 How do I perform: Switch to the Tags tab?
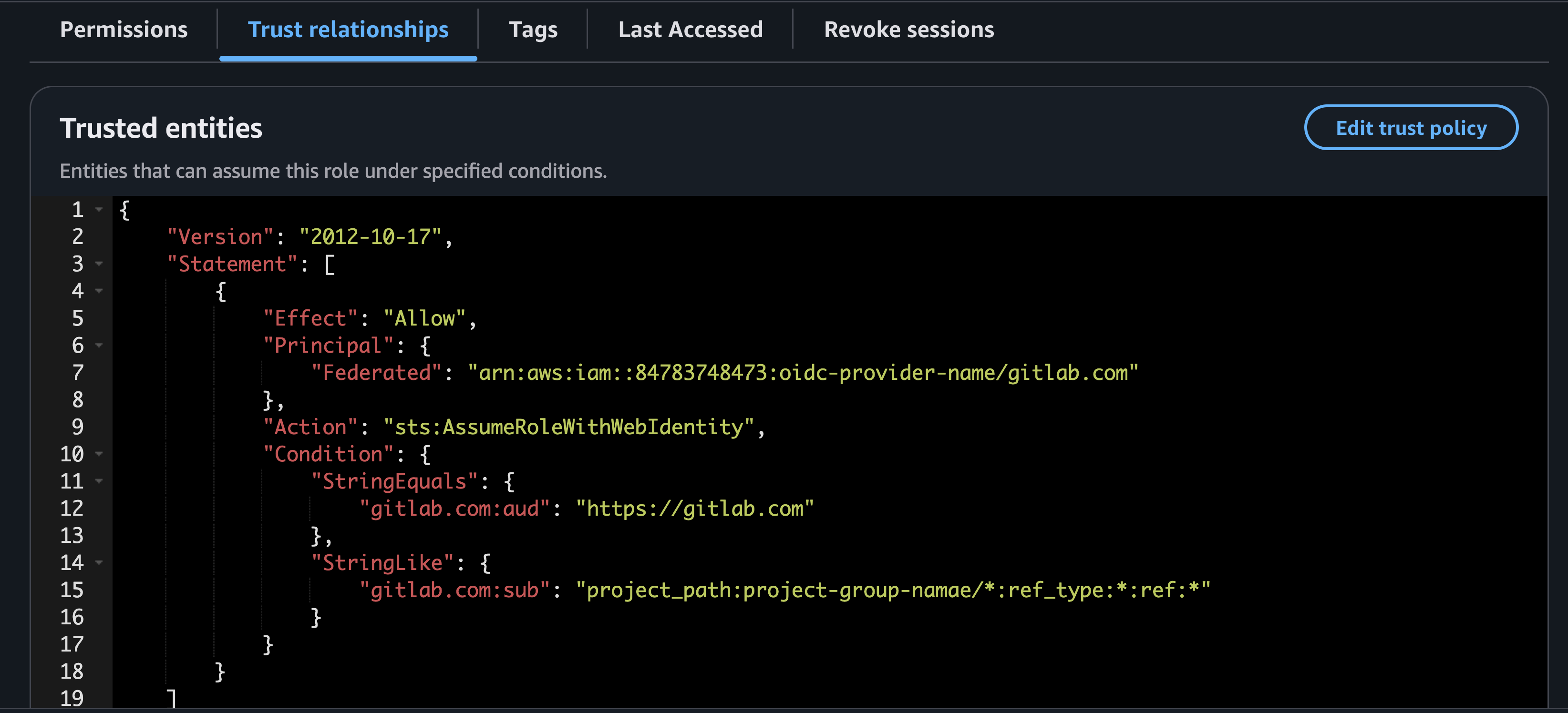(x=533, y=29)
